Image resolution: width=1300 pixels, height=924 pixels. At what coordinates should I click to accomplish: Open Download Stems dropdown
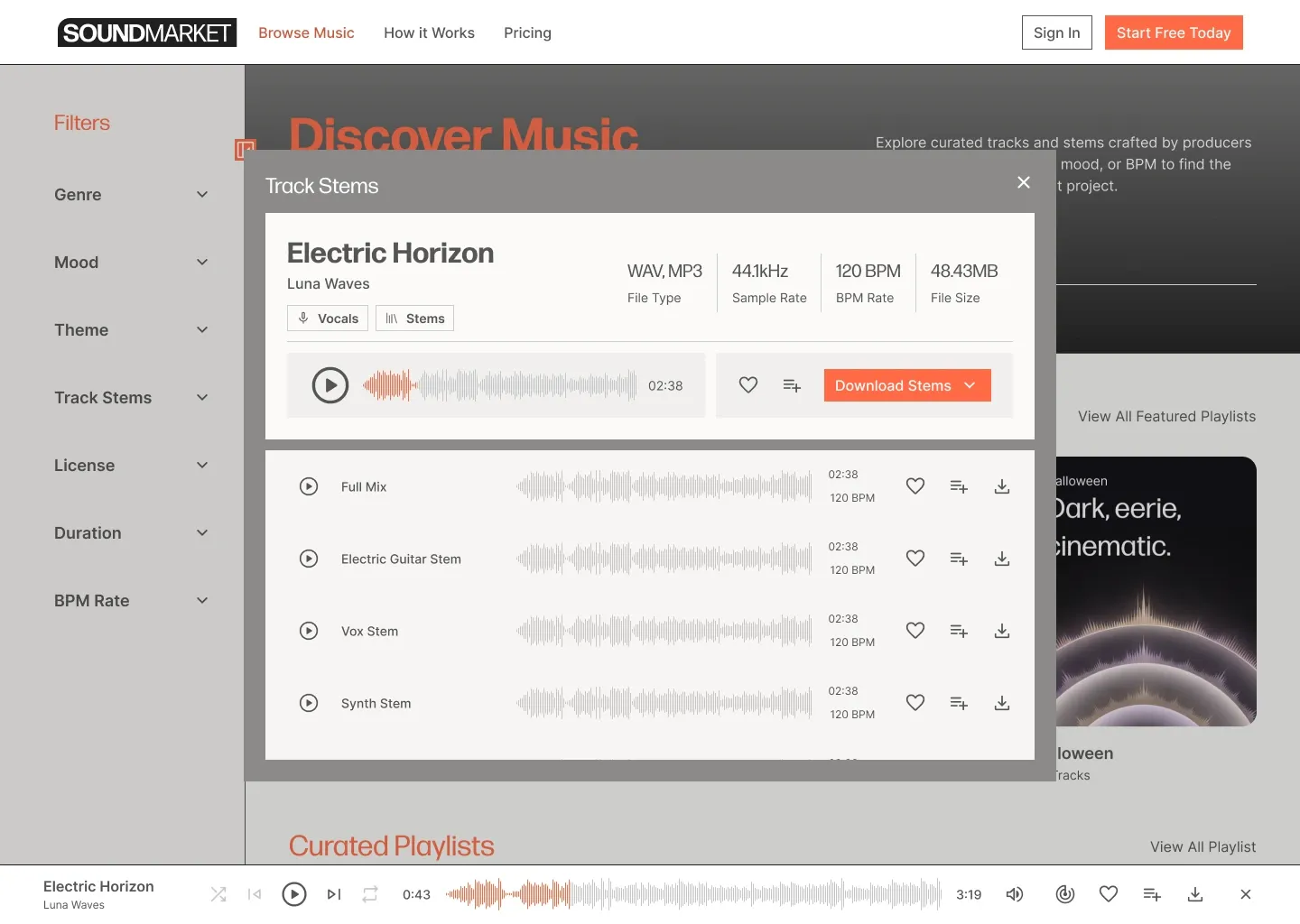pyautogui.click(x=907, y=385)
